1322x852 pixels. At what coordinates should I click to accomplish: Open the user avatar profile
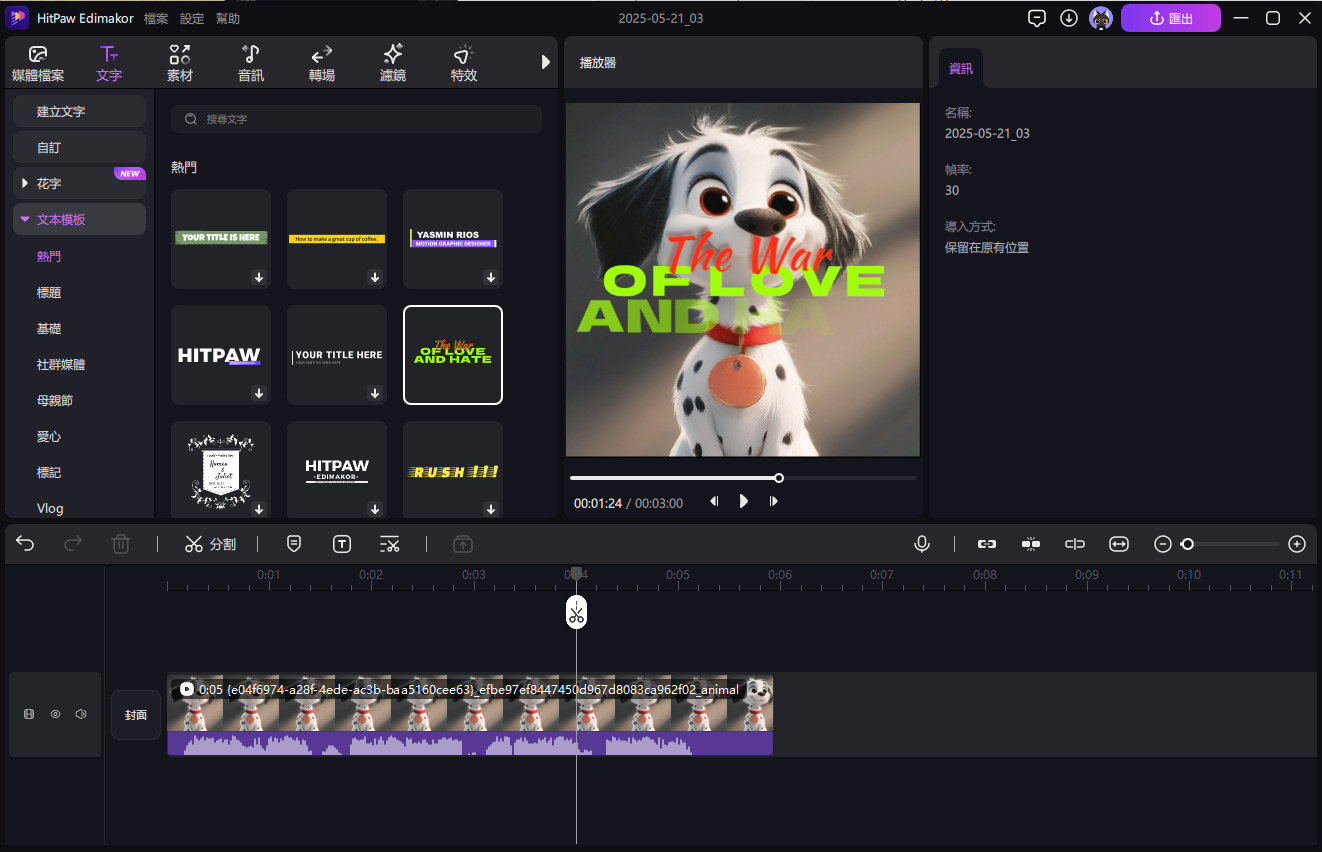click(1101, 18)
